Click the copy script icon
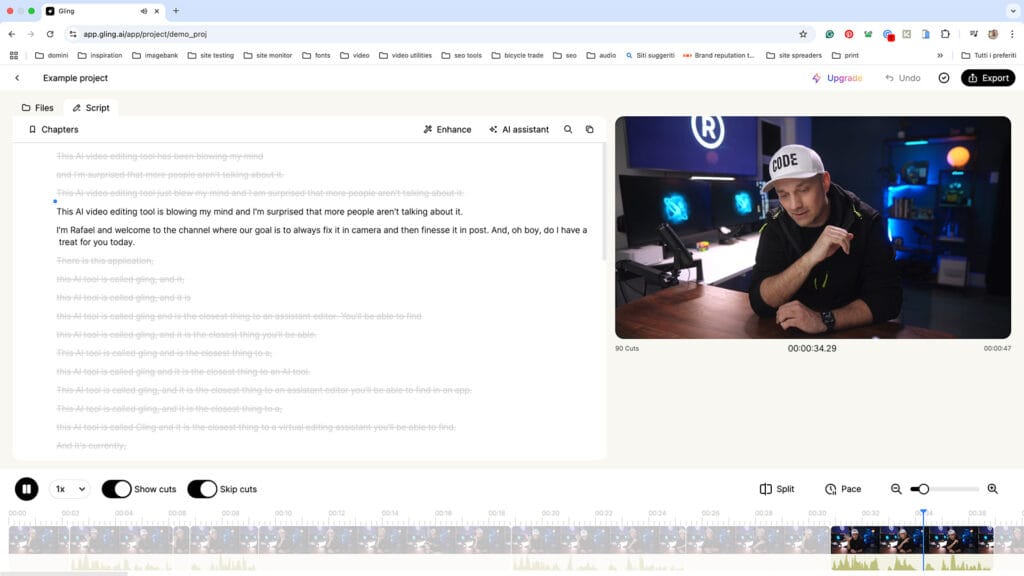Viewport: 1024px width, 576px height. point(589,129)
